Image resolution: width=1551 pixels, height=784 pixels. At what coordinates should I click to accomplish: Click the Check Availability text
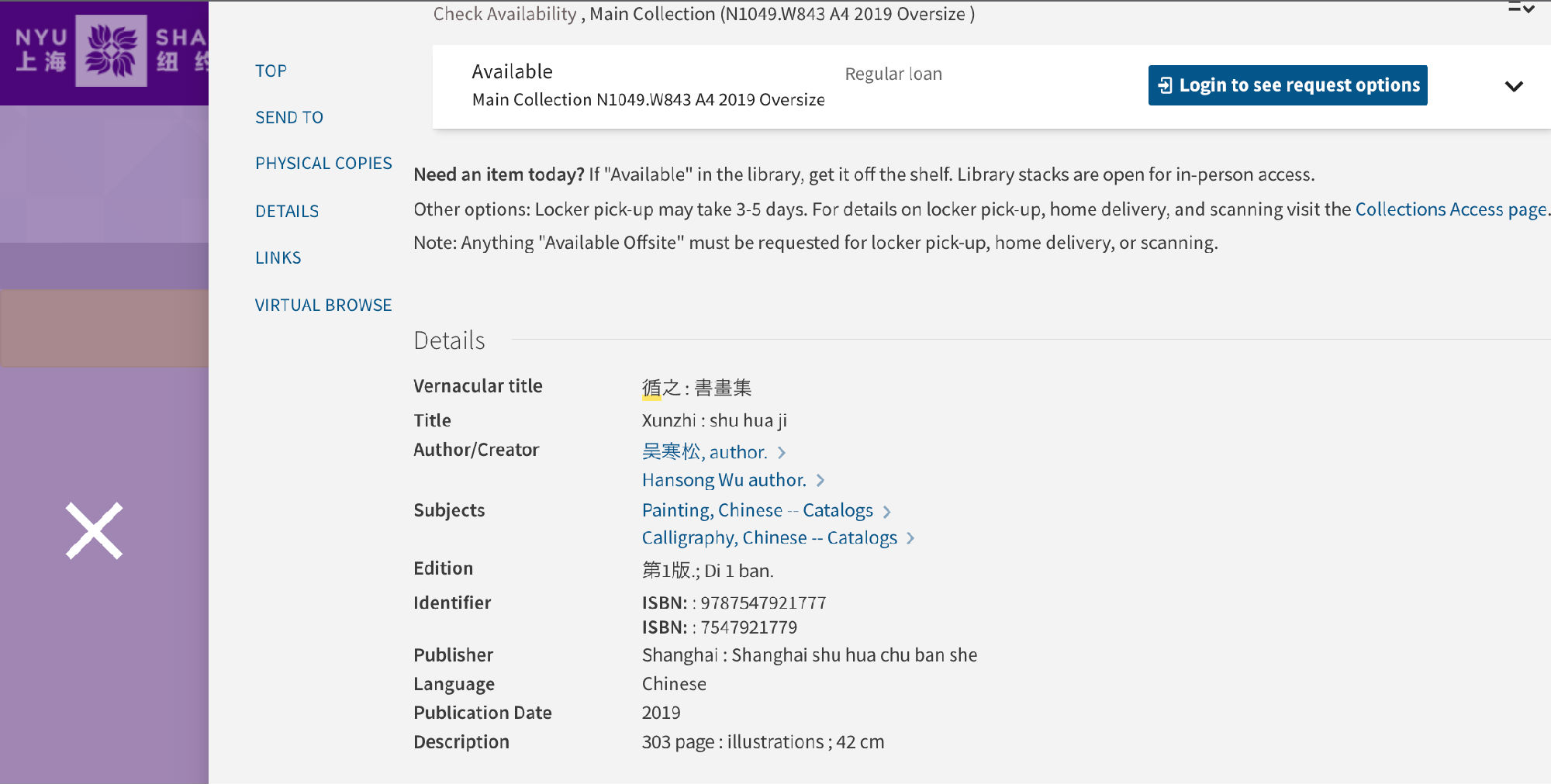click(505, 14)
